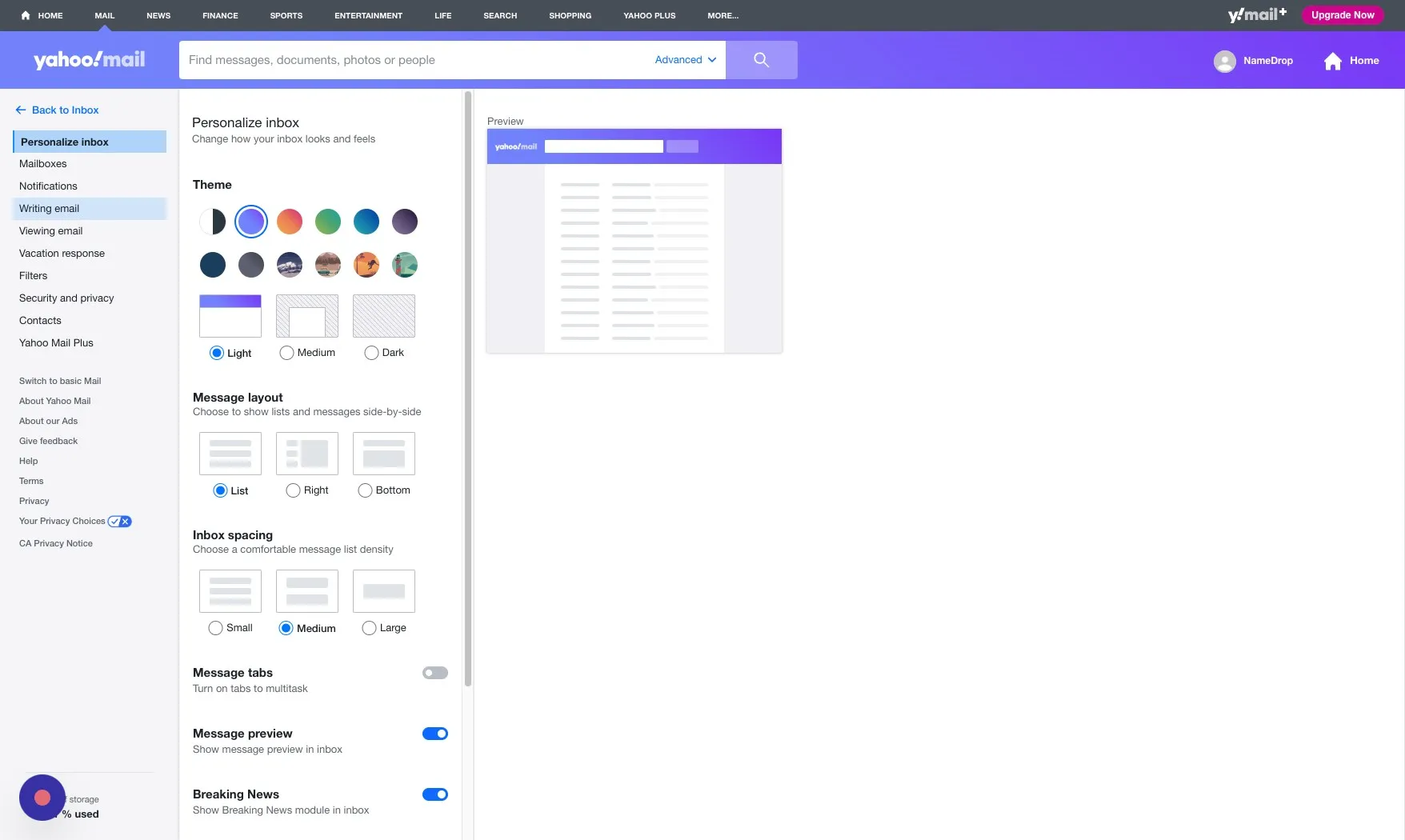Select the purple-blue theme swatch

pyautogui.click(x=251, y=222)
